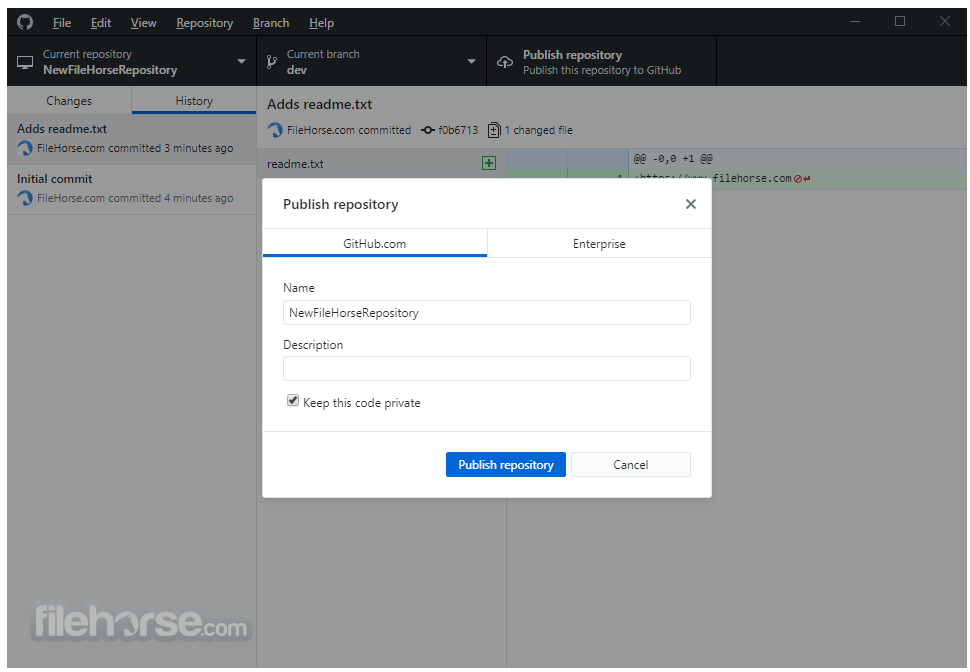
Task: Maximize the GitHub Desktop window
Action: 900,22
